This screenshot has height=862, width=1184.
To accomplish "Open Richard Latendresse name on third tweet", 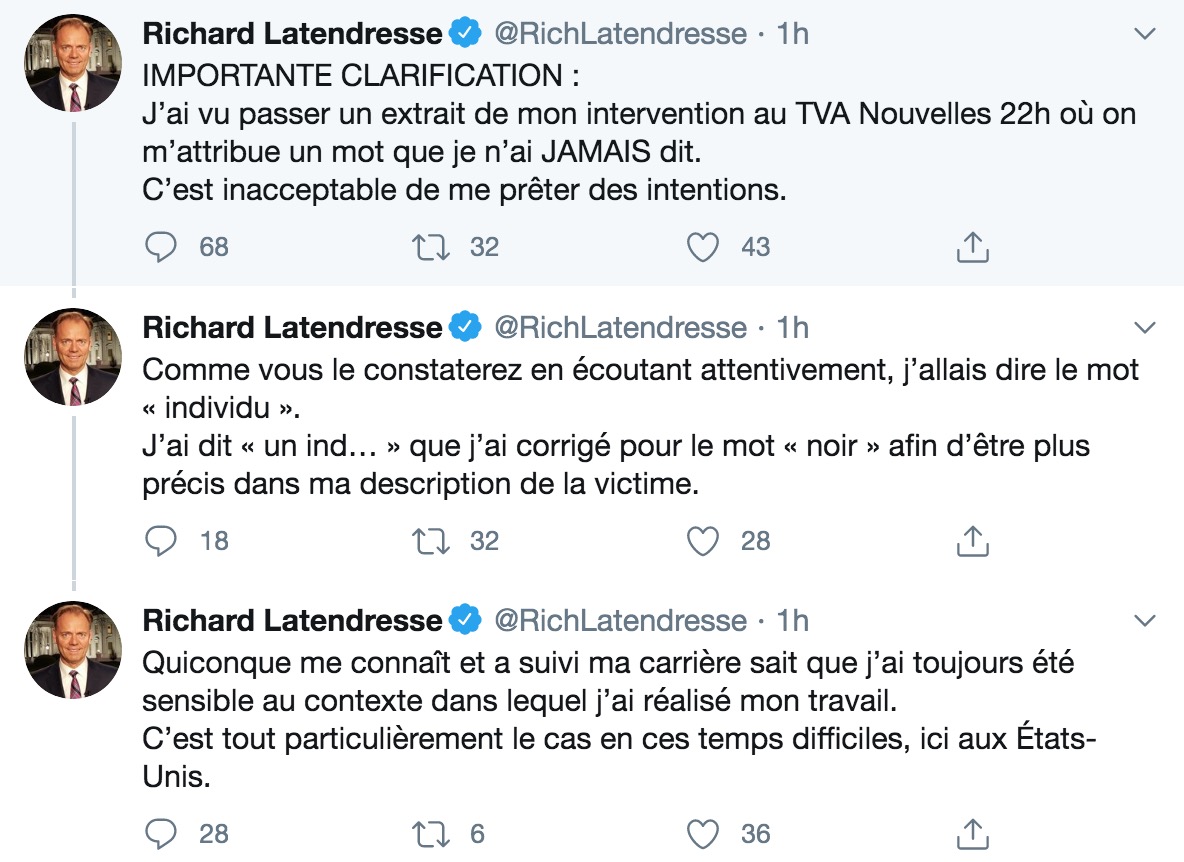I will (x=292, y=620).
